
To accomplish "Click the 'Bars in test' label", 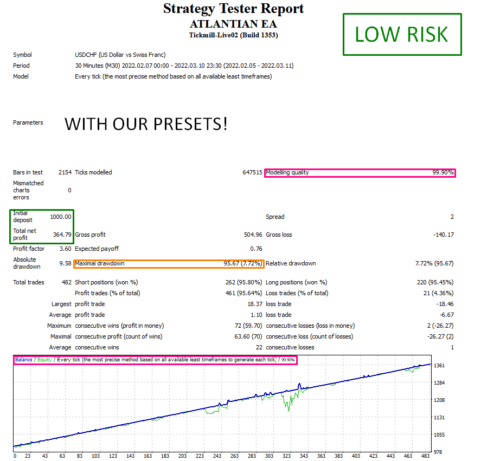I will pos(28,172).
